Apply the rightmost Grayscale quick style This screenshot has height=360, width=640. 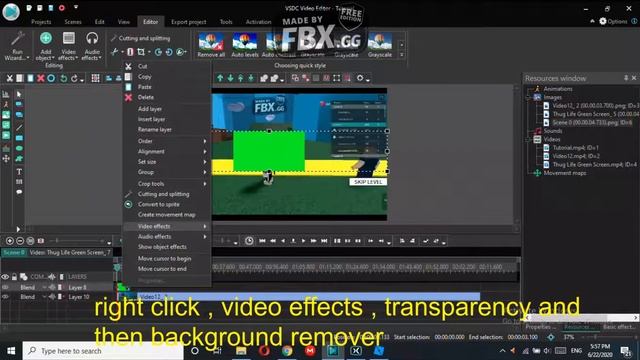click(380, 45)
